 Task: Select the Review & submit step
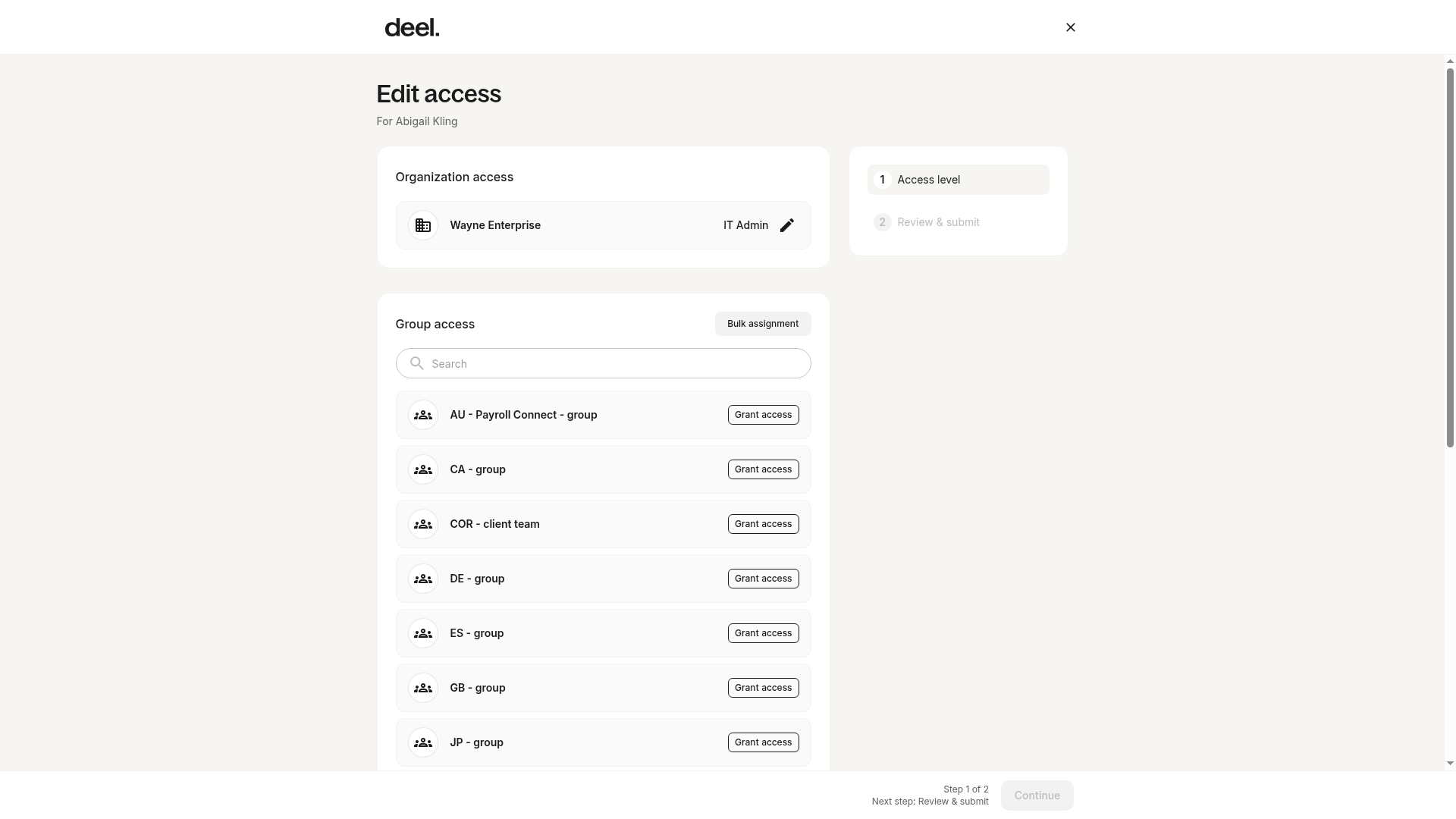pos(959,222)
